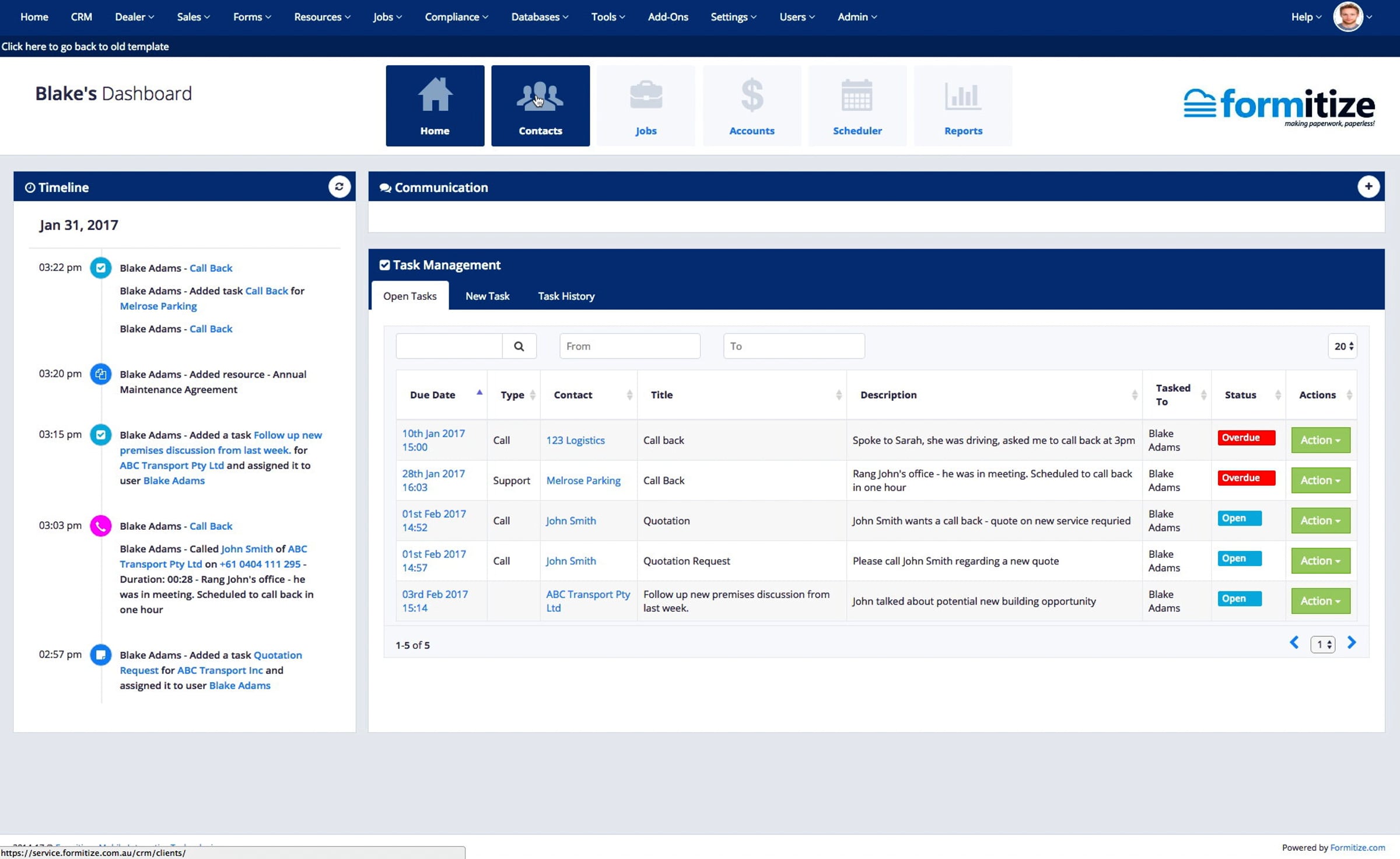This screenshot has height=859, width=1400.
Task: Open the Accounts dollar icon tile
Action: coord(751,106)
